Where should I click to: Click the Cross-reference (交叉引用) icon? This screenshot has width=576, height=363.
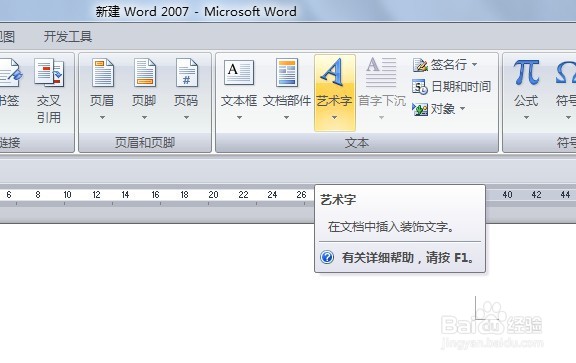click(49, 73)
